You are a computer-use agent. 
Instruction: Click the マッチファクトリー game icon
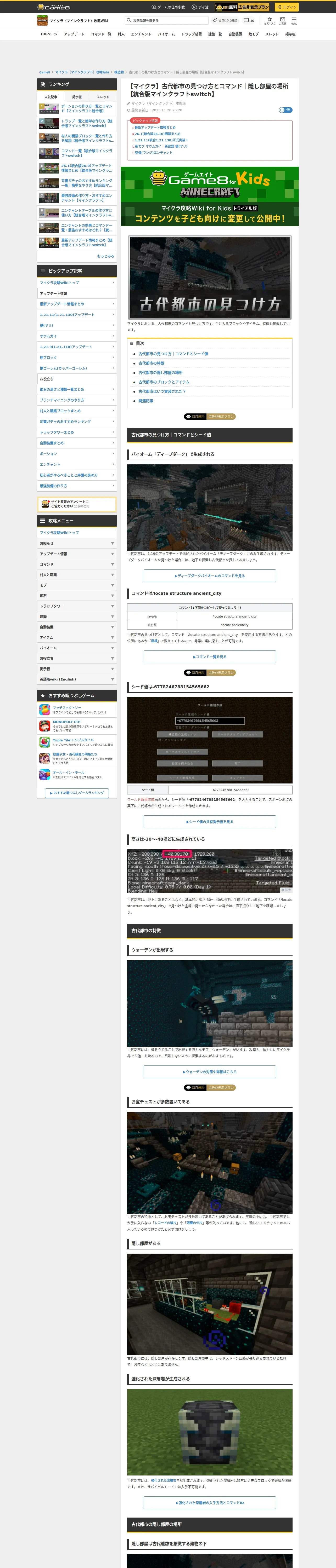(x=44, y=710)
